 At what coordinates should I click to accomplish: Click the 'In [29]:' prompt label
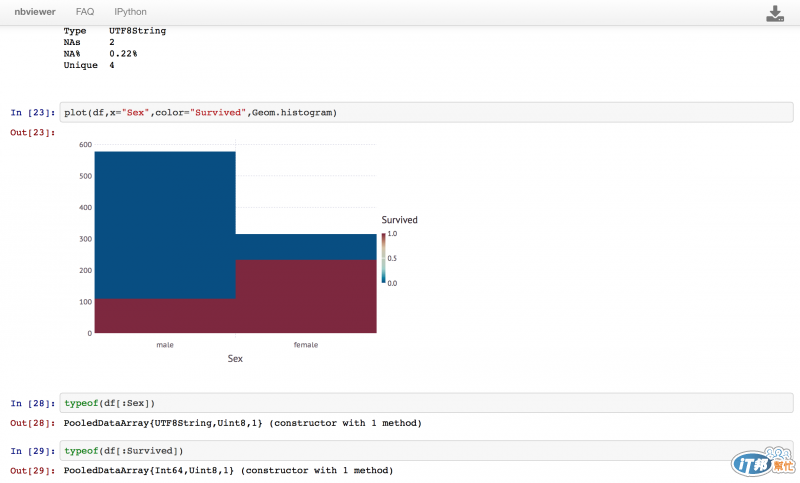click(33, 451)
